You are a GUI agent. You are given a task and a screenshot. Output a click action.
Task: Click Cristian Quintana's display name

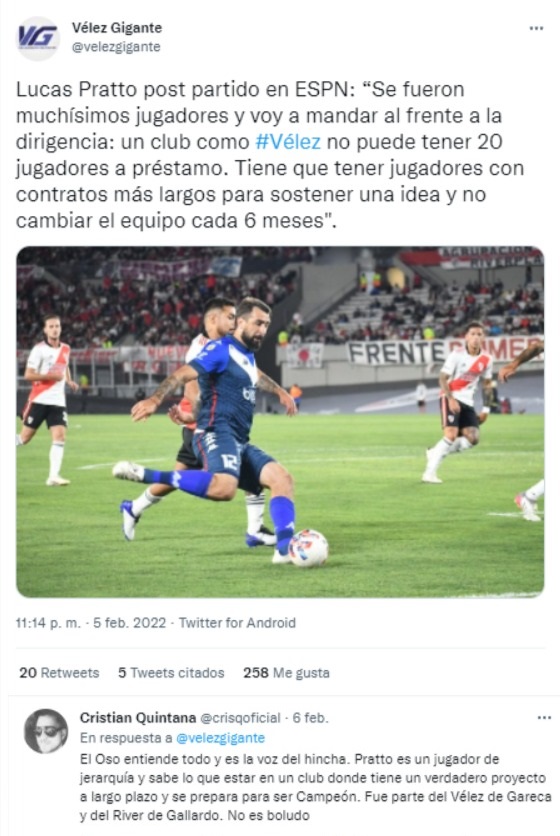click(138, 718)
